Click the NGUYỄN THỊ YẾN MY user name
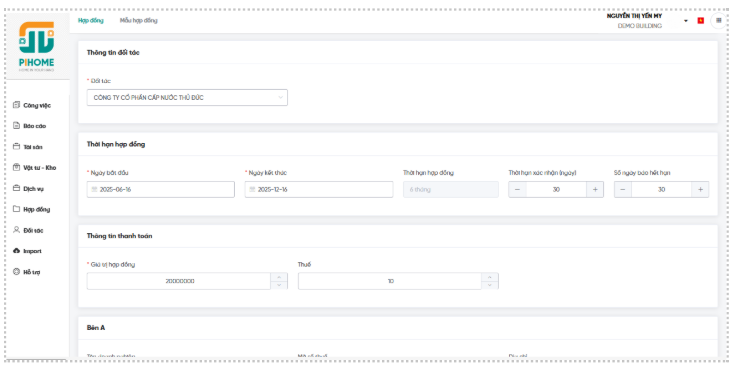The height and width of the screenshot is (368, 735). [634, 16]
